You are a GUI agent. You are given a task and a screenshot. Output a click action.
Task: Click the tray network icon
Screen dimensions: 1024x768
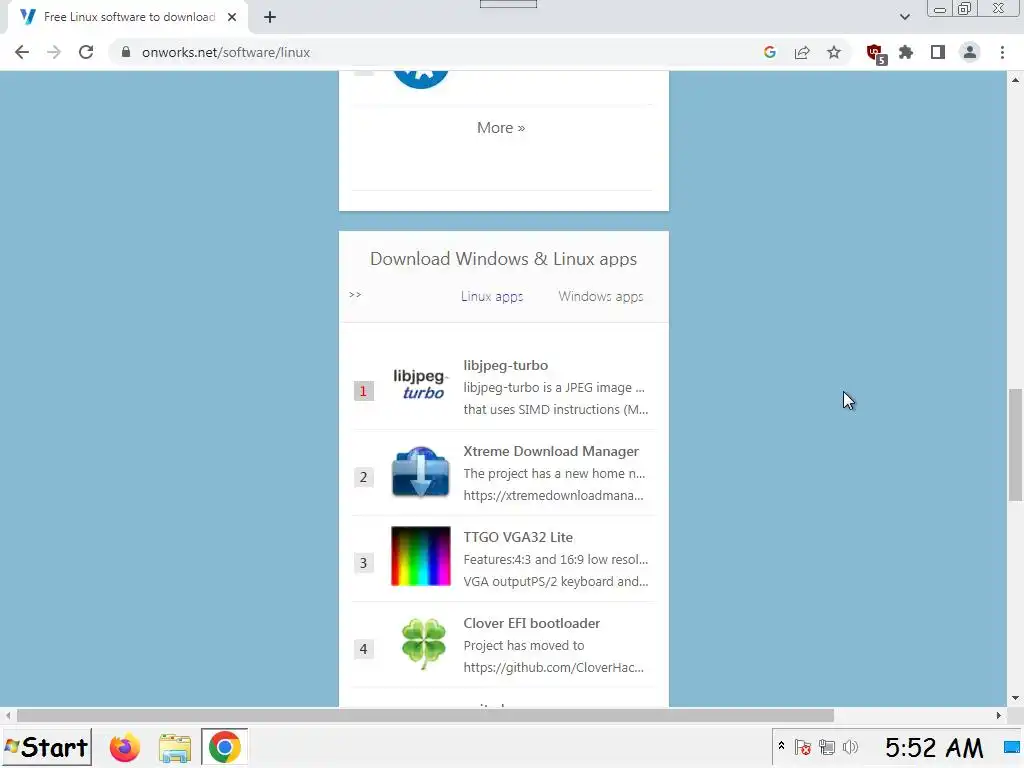click(x=827, y=747)
